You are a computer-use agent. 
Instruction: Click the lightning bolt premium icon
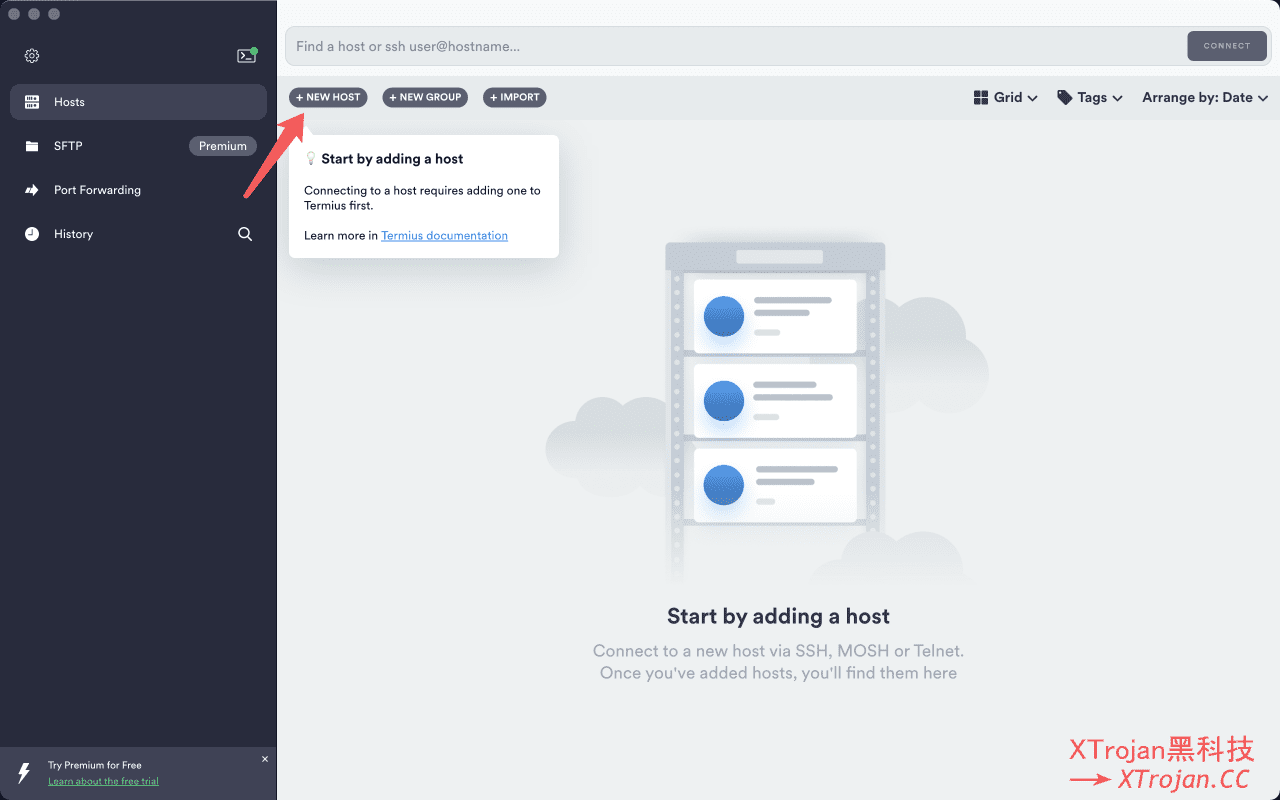(24, 773)
